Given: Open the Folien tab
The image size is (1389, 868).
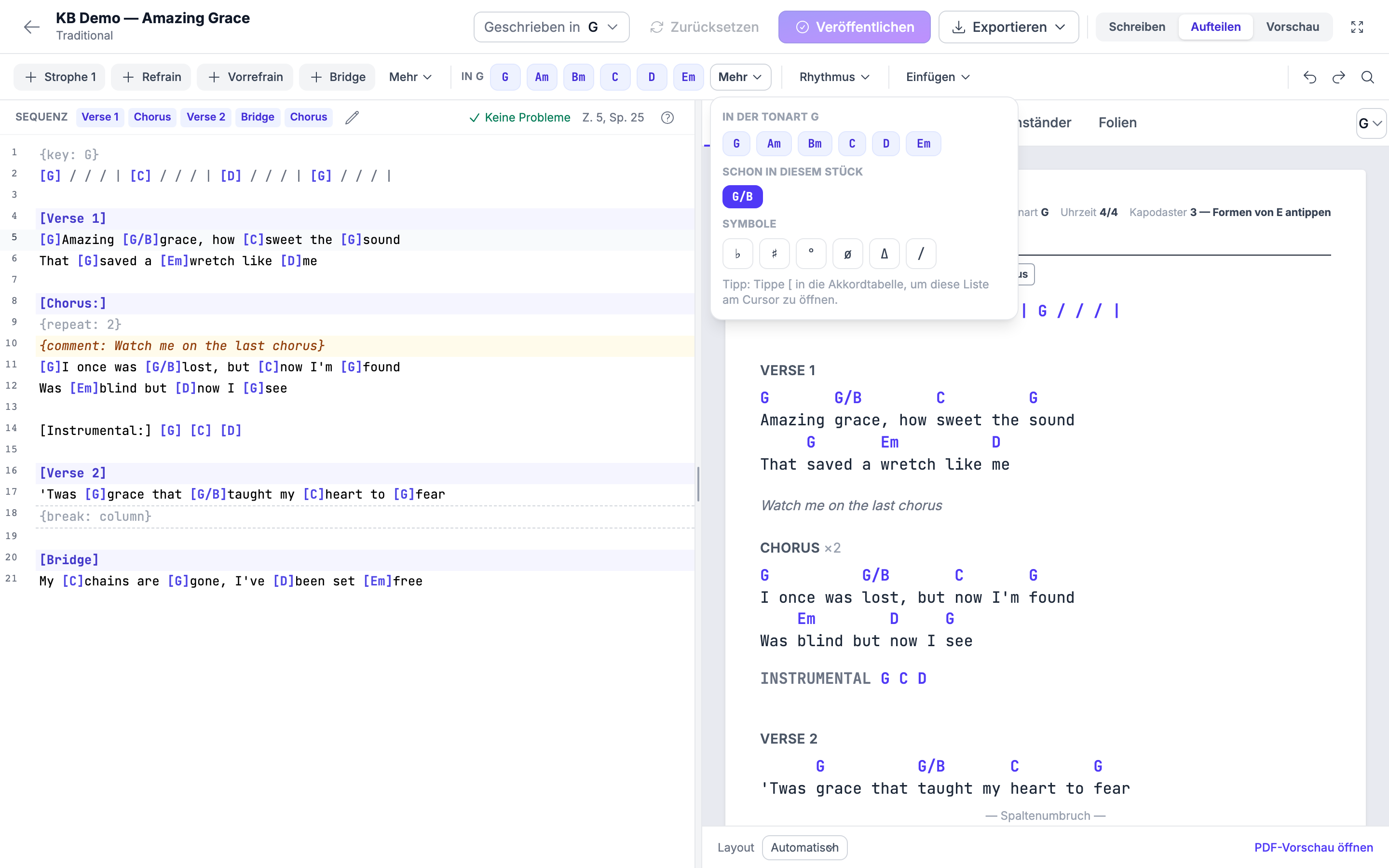Looking at the screenshot, I should point(1117,122).
